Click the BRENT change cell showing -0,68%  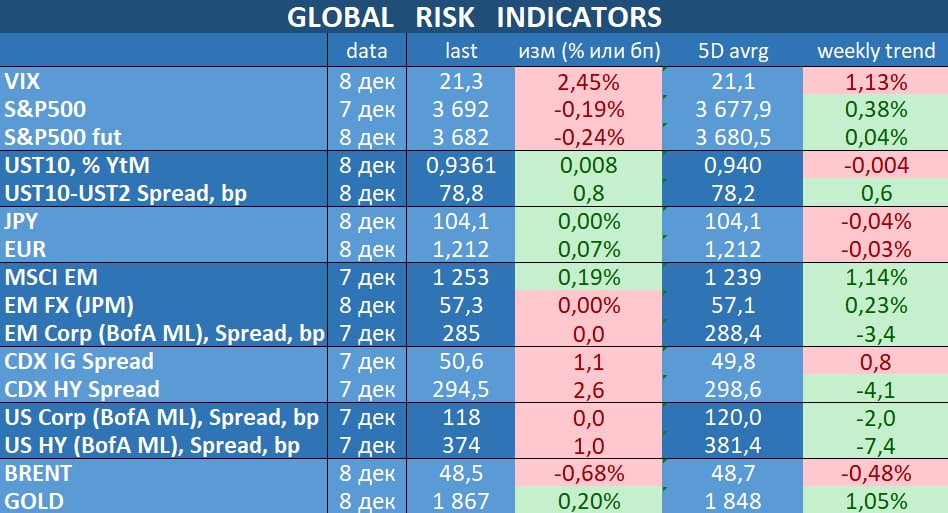point(589,473)
